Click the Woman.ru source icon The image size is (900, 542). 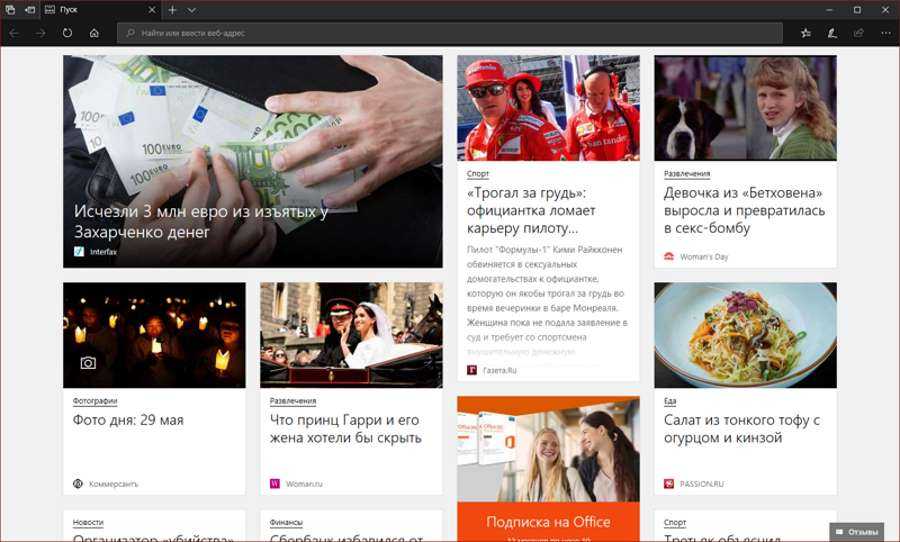tap(275, 484)
